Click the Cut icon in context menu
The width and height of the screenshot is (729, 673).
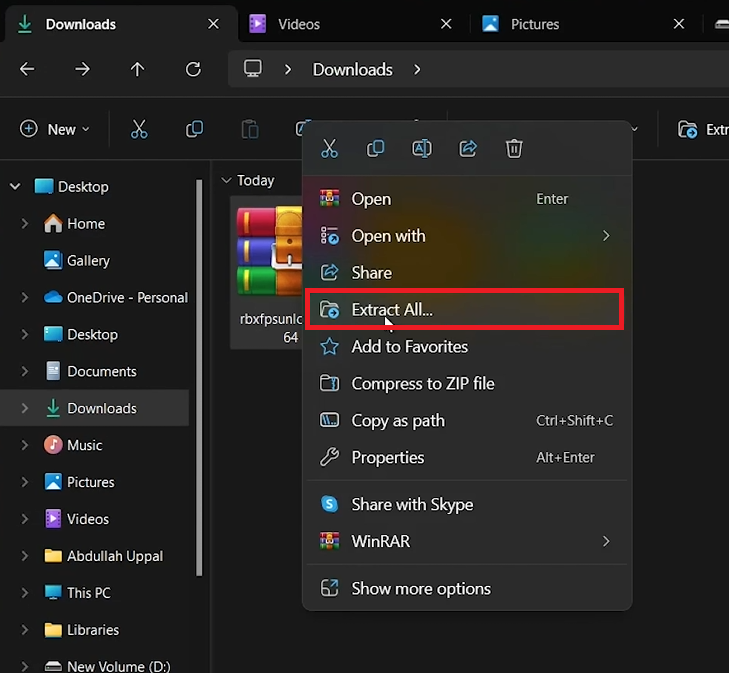[329, 149]
